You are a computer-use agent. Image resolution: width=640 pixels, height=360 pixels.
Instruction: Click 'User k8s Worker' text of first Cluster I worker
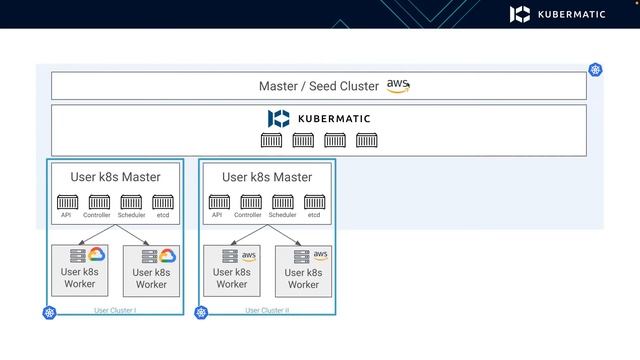[80, 278]
